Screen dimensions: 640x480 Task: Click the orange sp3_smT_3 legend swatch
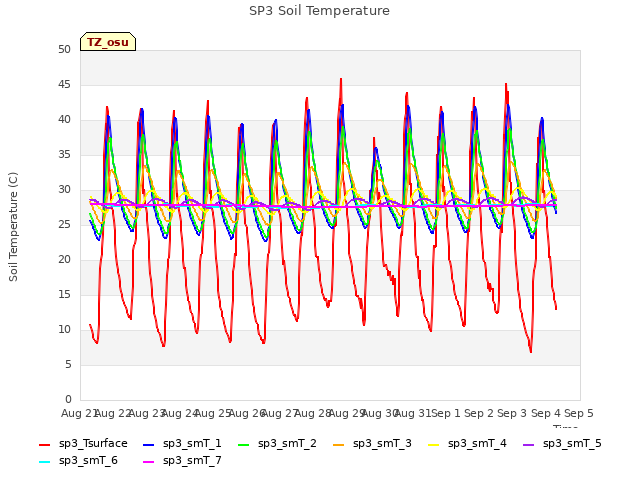click(339, 444)
